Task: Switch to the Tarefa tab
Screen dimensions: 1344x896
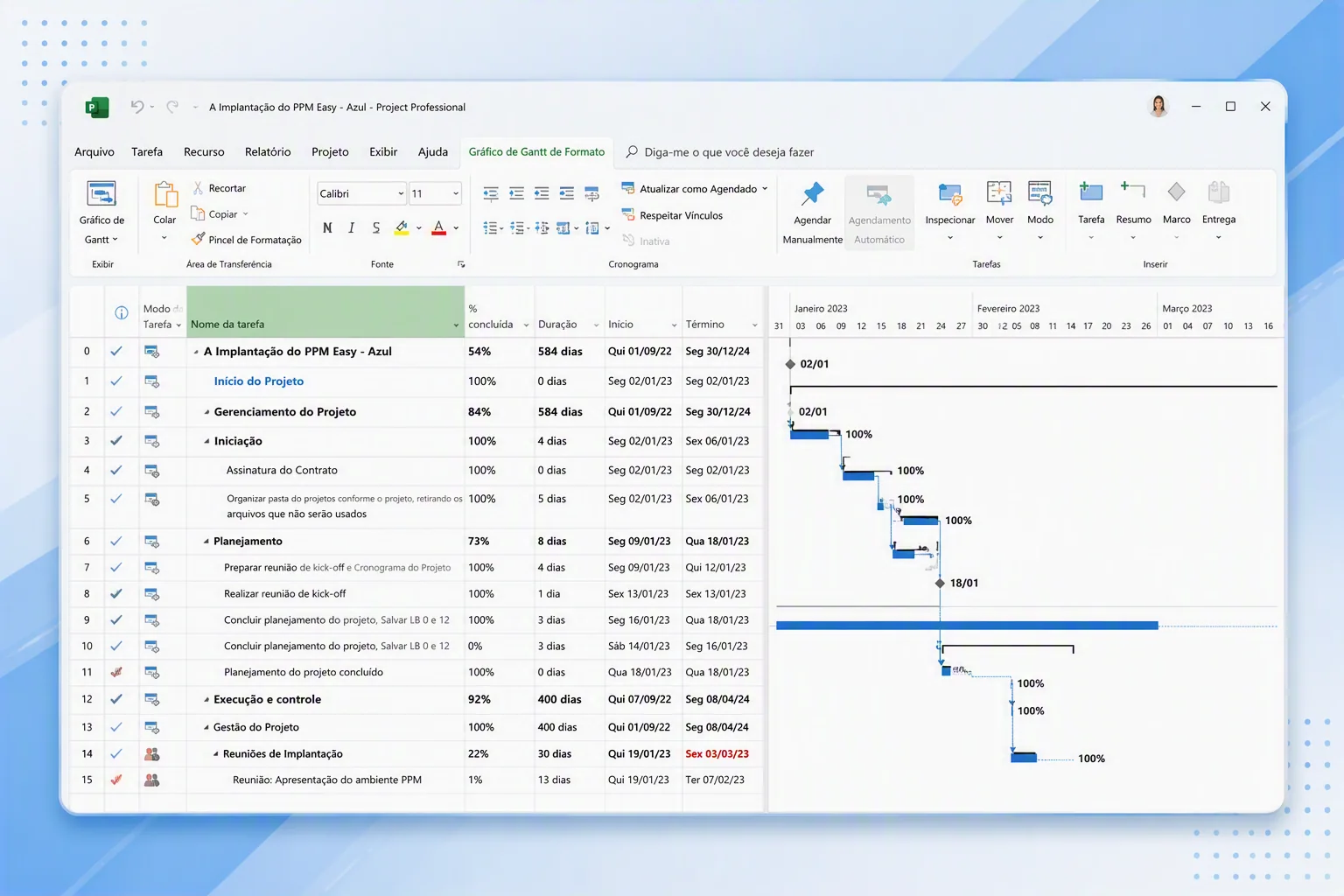Action: pyautogui.click(x=147, y=151)
